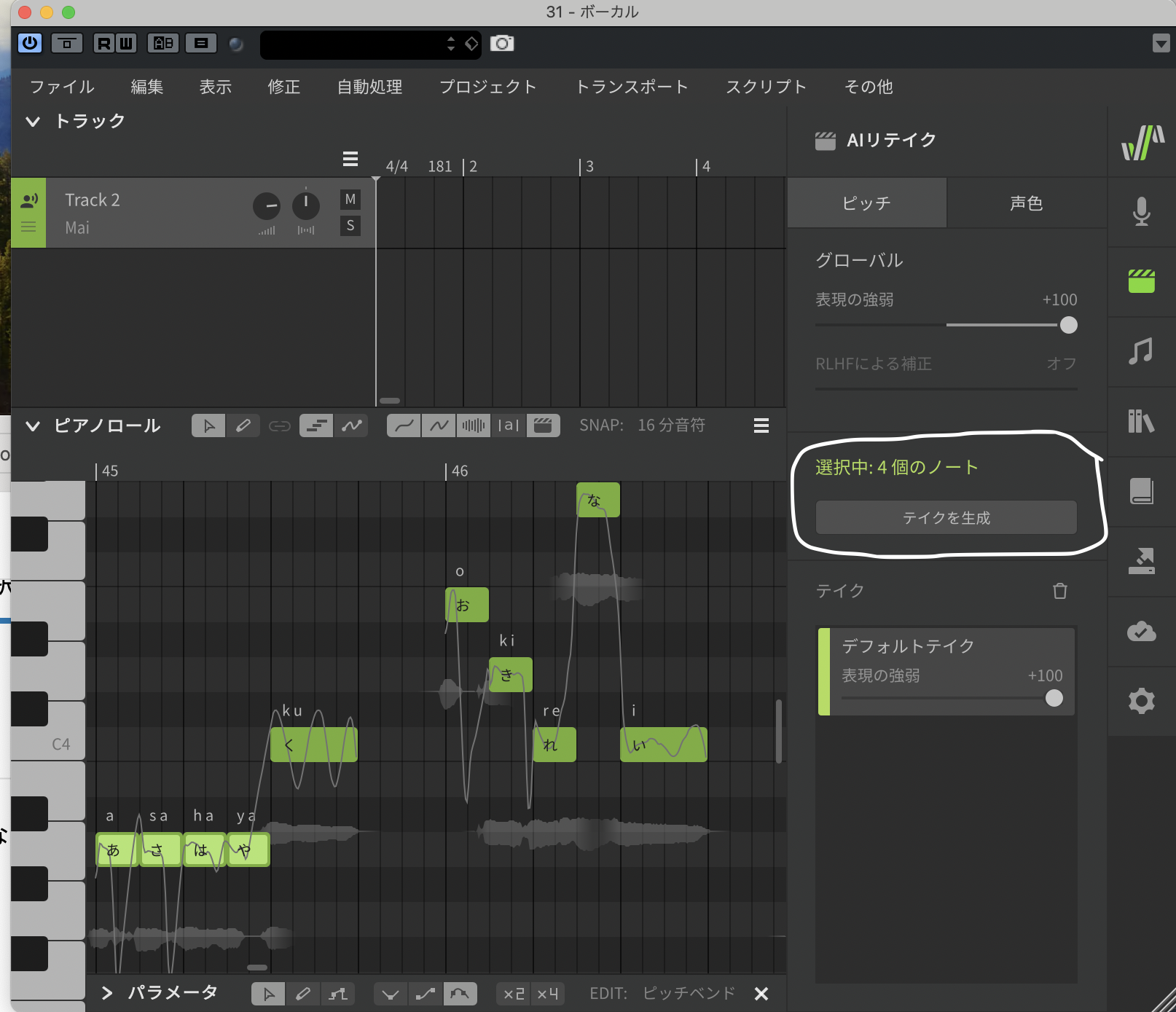Solo Track 2 with the S button
The width and height of the screenshot is (1176, 1012).
click(350, 226)
